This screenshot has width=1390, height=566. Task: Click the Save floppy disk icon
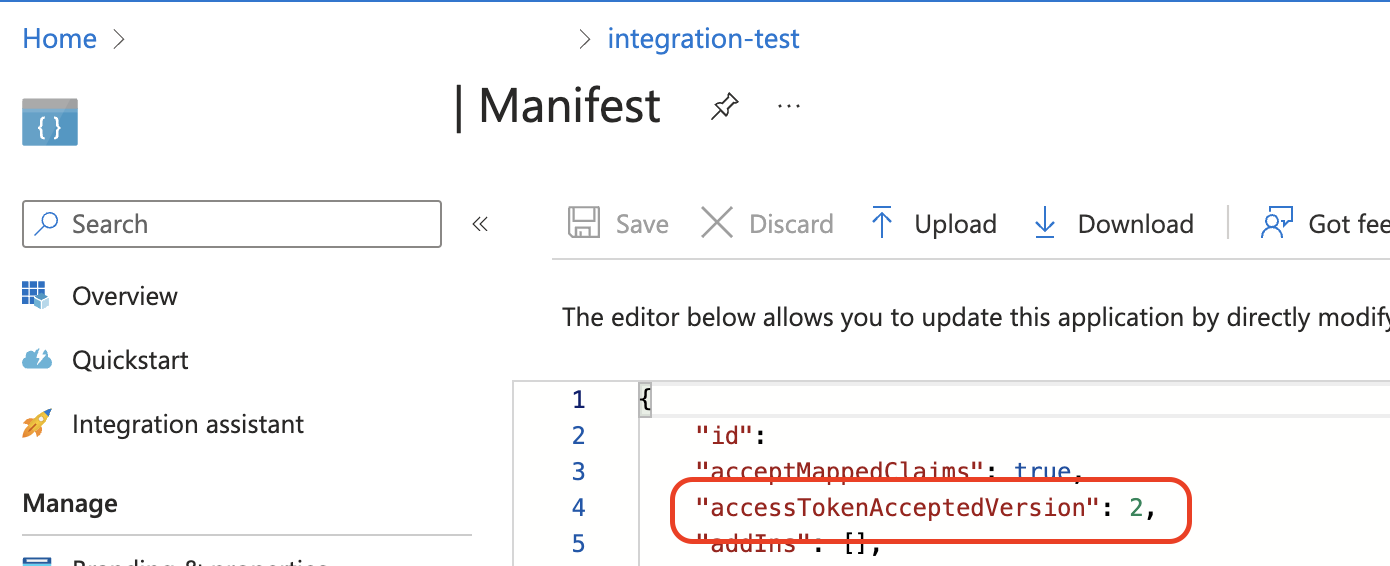pyautogui.click(x=584, y=223)
